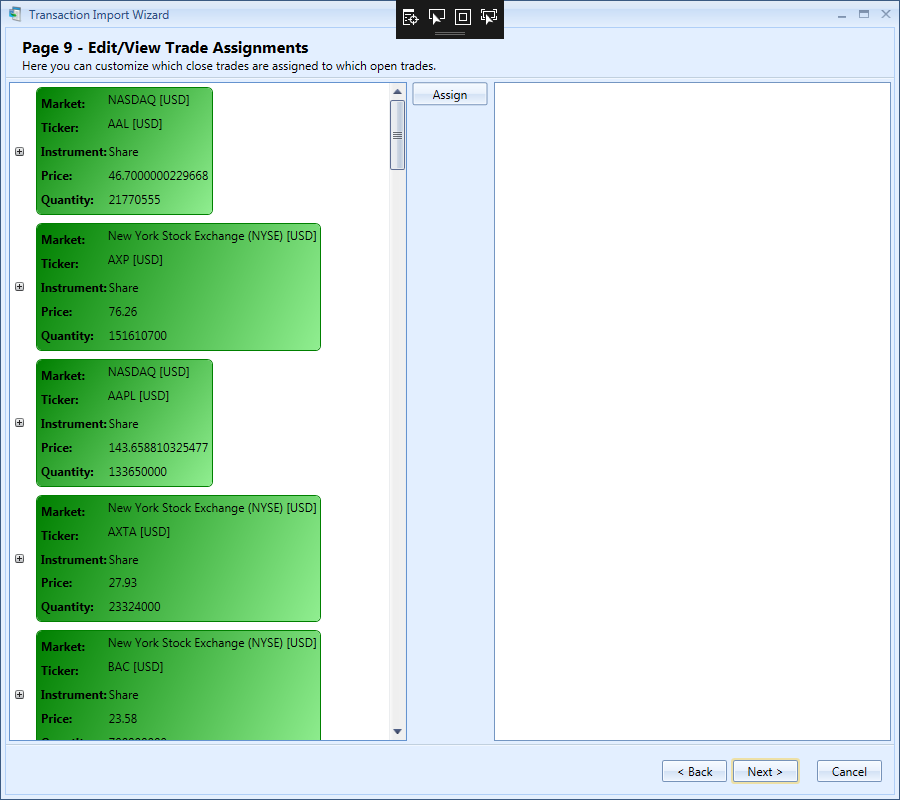Click the price 46.7000000229668
This screenshot has height=800, width=900.
(158, 176)
